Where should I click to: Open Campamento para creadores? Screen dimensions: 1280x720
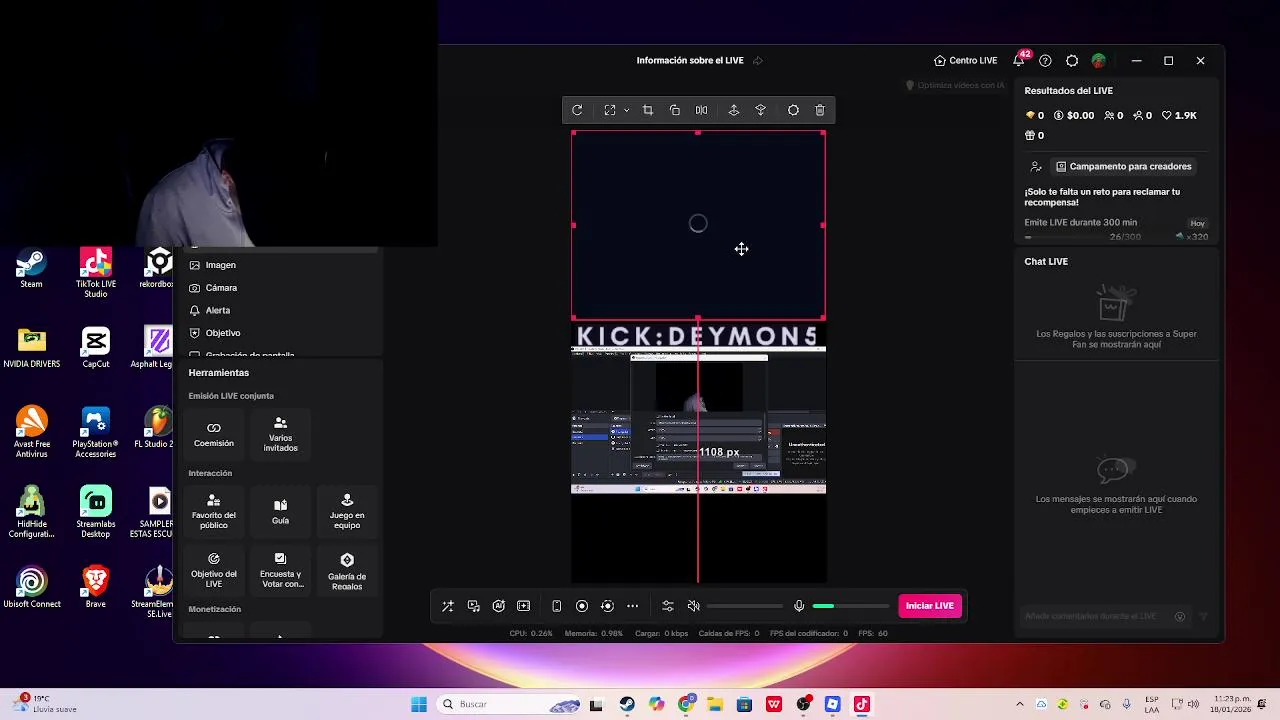(1123, 166)
